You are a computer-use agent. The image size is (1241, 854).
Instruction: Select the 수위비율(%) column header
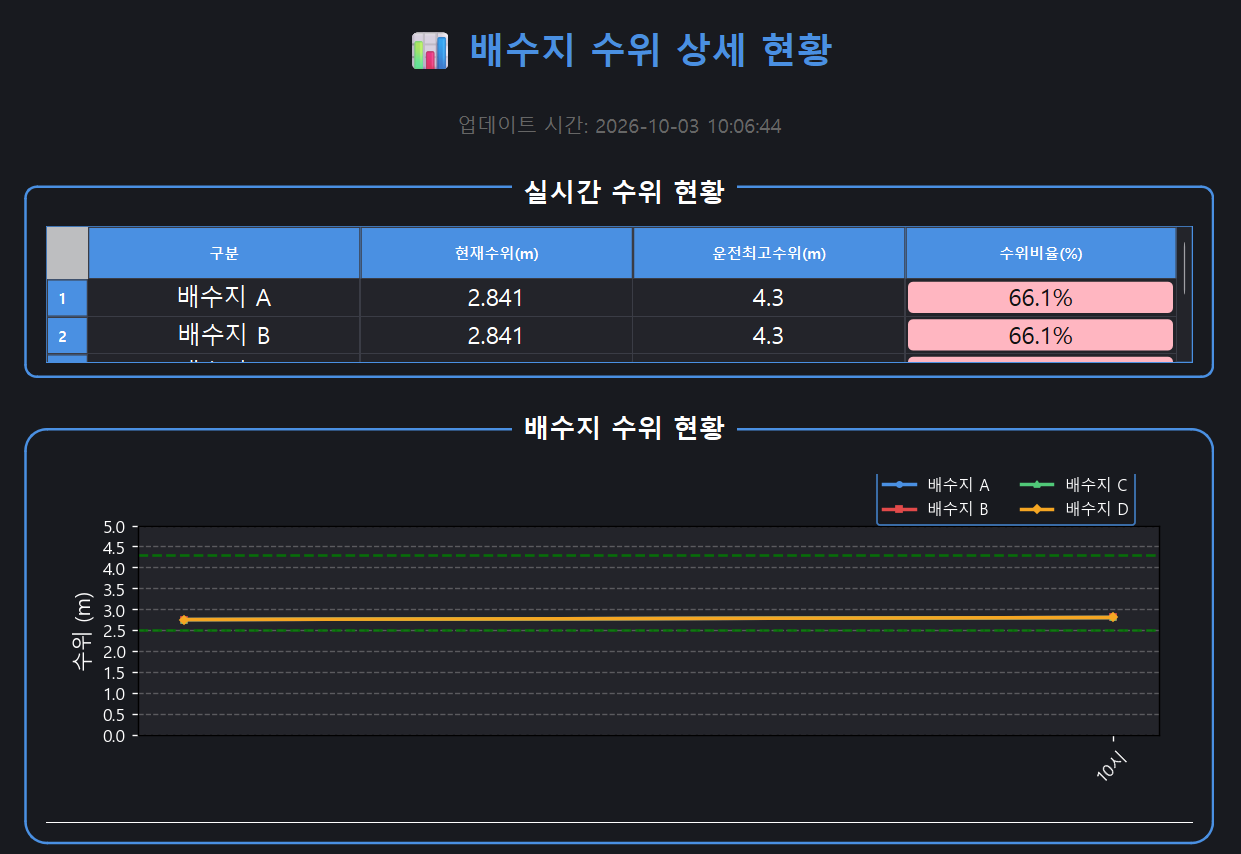point(1041,253)
